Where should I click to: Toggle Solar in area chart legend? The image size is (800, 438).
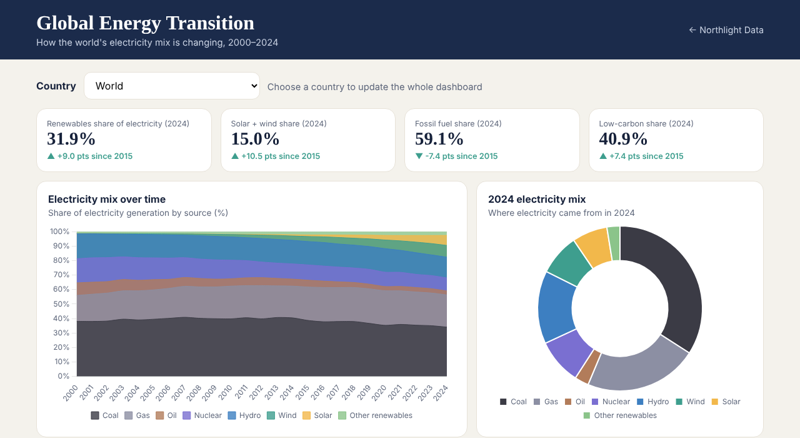(317, 416)
